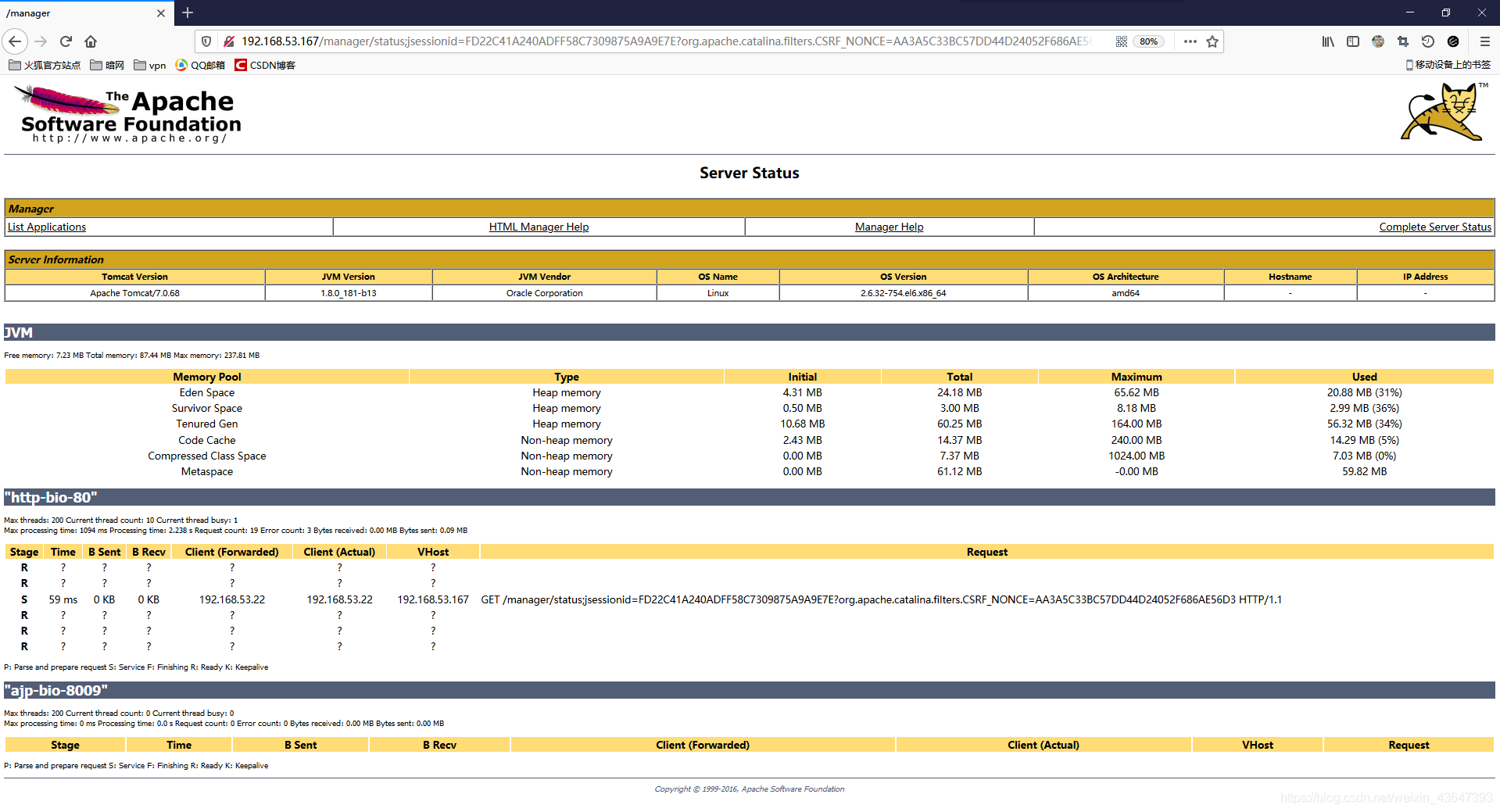The width and height of the screenshot is (1500, 812).
Task: Go back with browser back arrow
Action: 16,41
